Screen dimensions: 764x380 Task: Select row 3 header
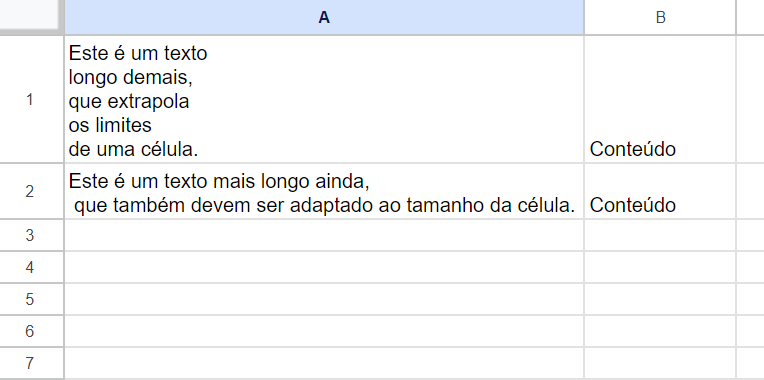(x=32, y=235)
